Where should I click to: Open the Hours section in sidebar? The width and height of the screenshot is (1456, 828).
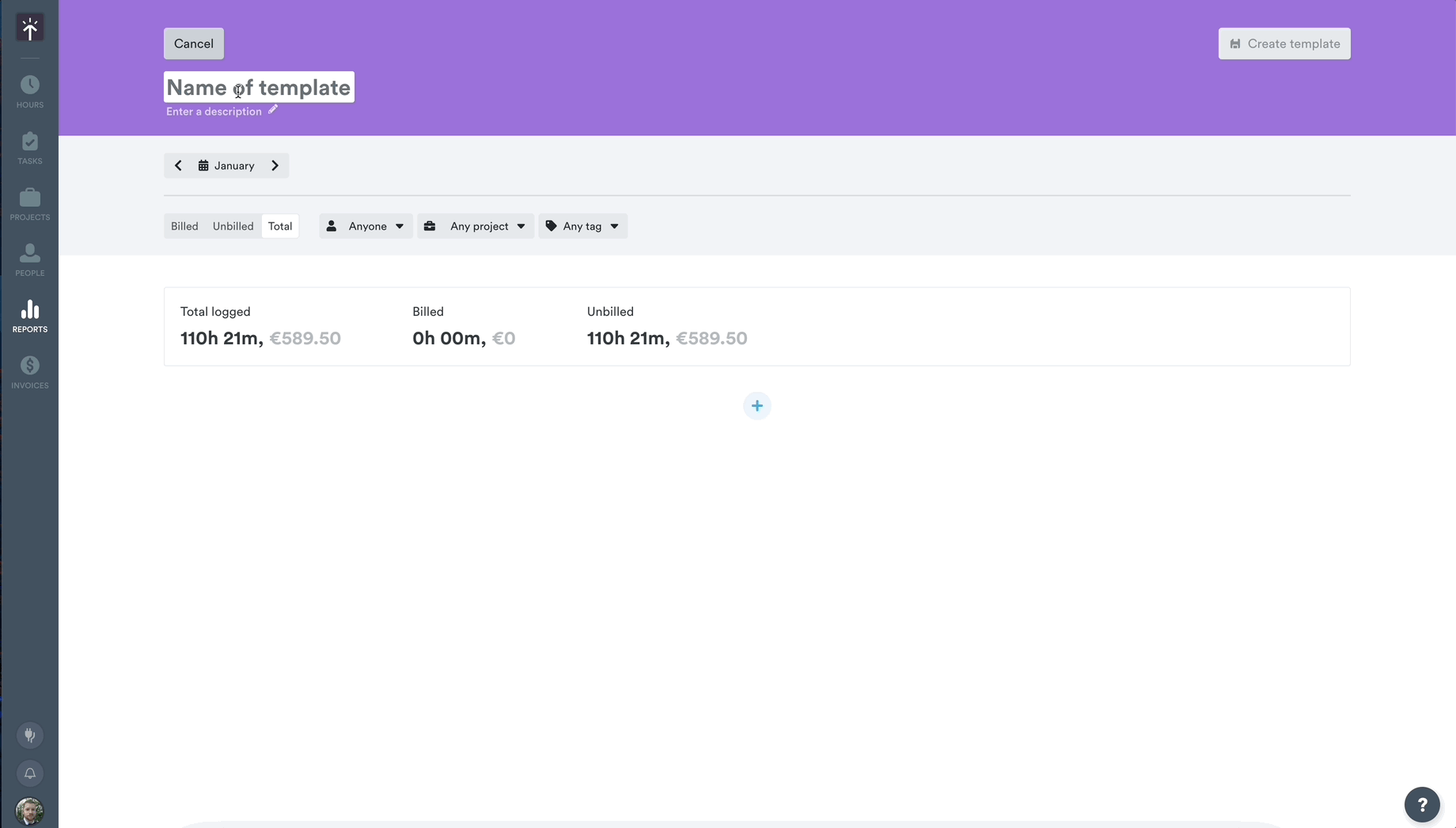[29, 89]
